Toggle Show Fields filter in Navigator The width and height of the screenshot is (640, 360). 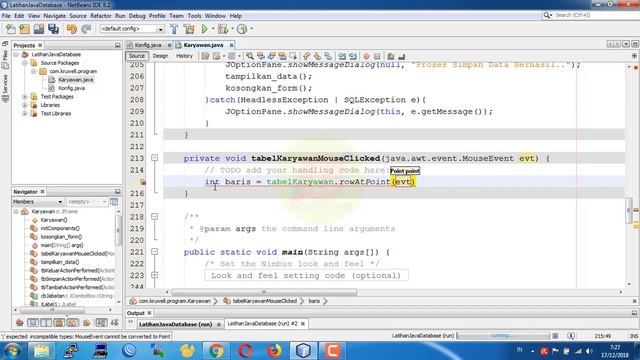click(x=33, y=323)
